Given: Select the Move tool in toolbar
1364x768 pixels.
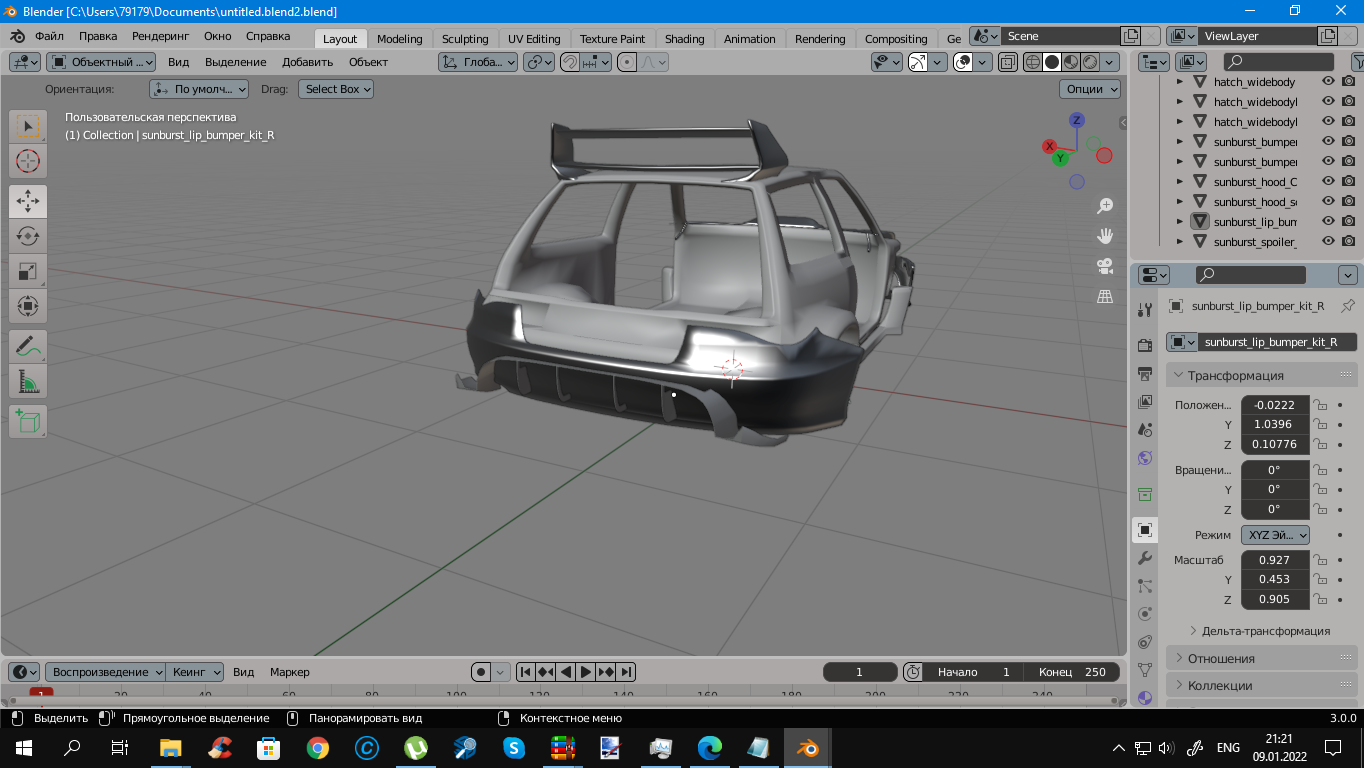Looking at the screenshot, I should pyautogui.click(x=28, y=201).
